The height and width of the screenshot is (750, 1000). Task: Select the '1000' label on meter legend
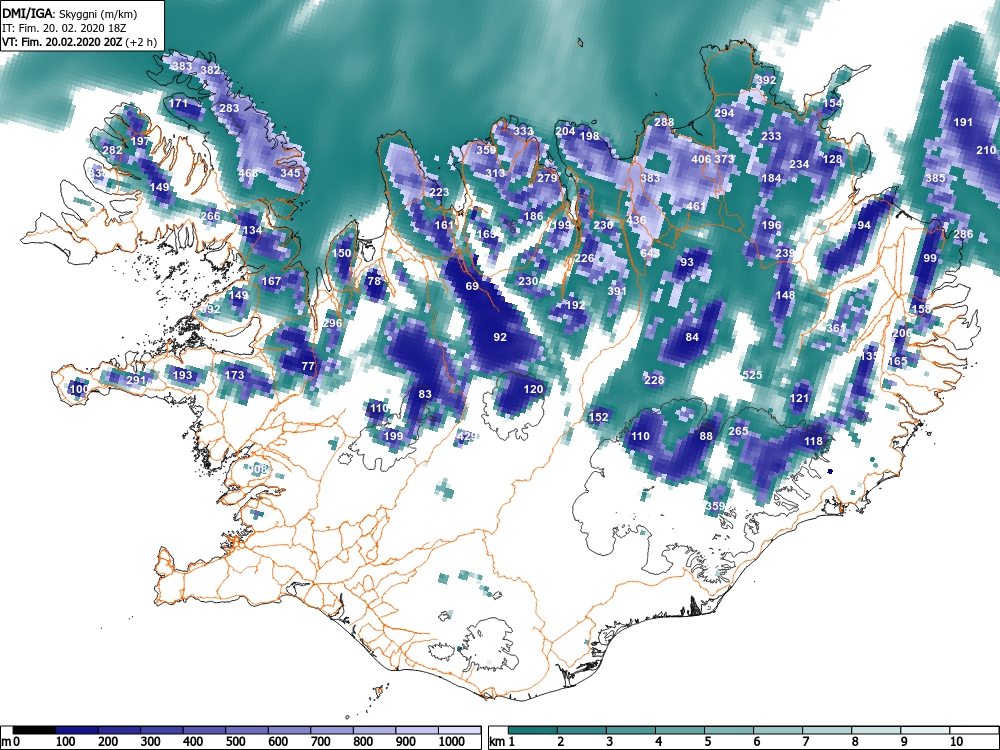coord(451,742)
